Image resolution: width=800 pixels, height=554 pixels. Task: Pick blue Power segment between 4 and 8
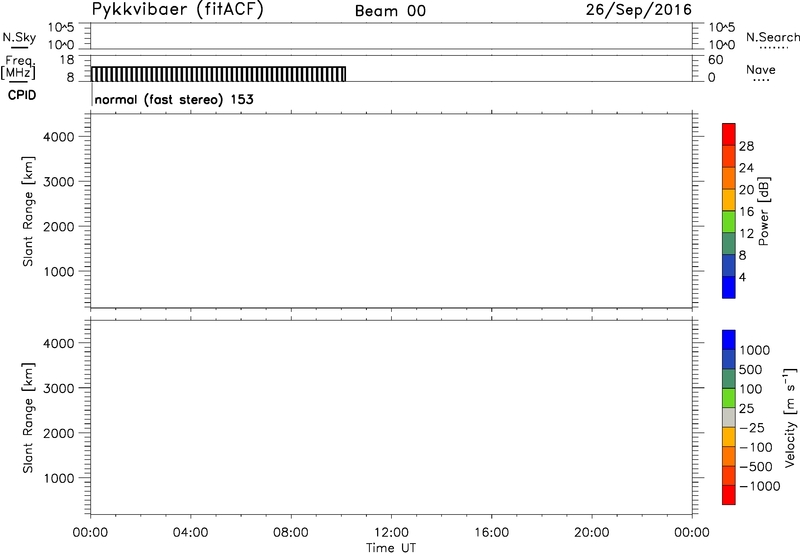(729, 265)
